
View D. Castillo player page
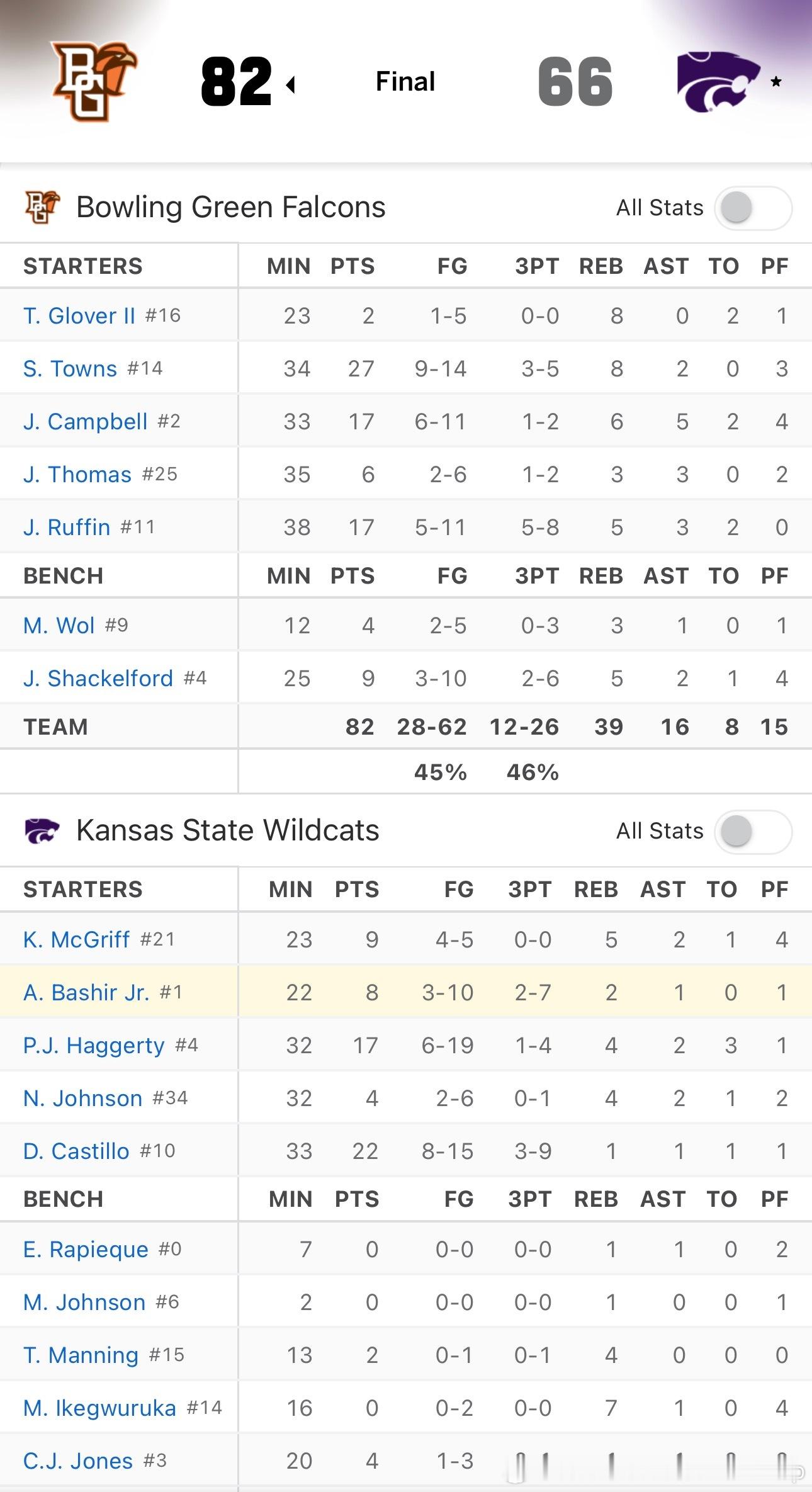(x=77, y=1150)
